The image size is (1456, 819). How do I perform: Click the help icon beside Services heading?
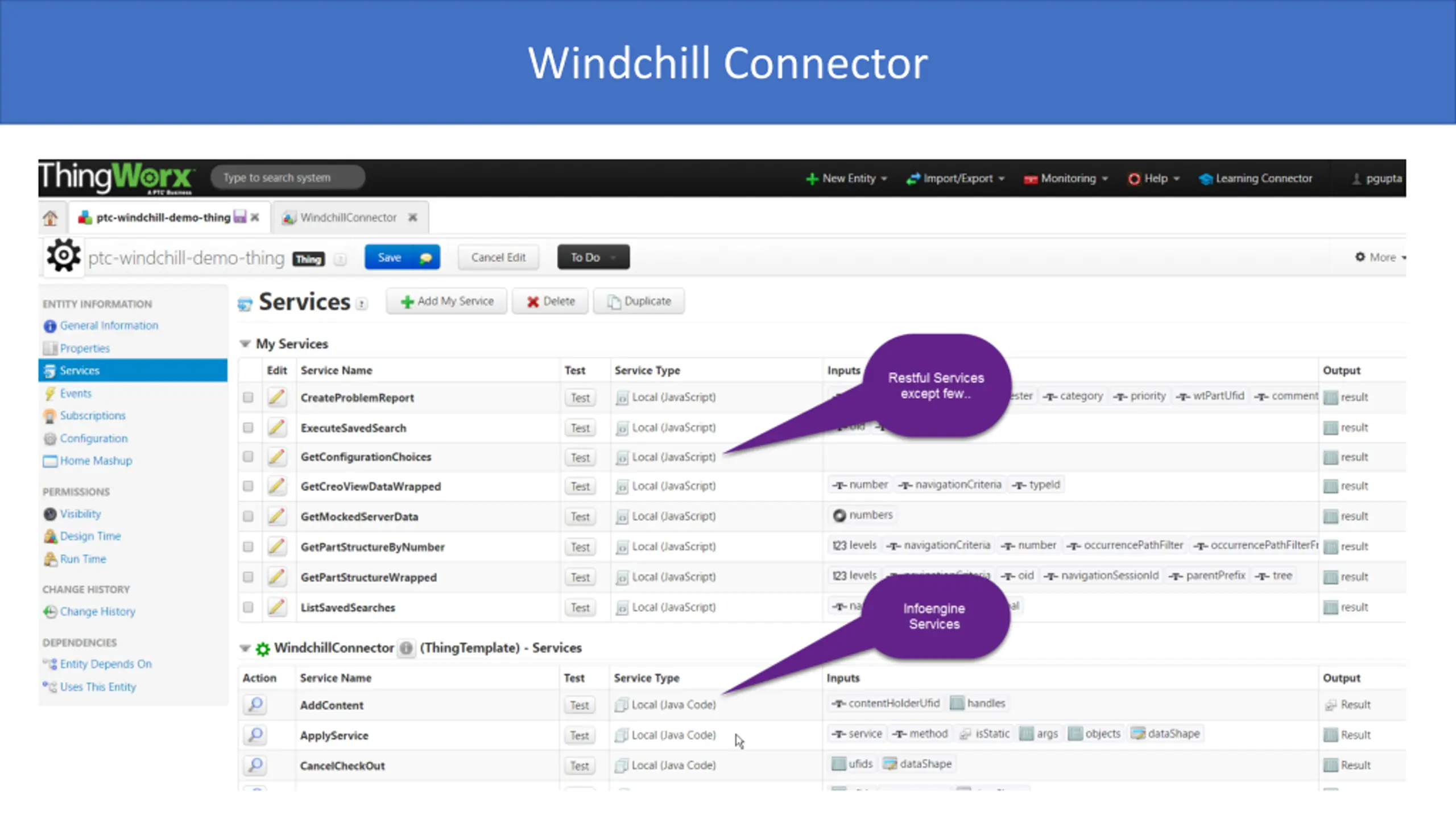[362, 304]
